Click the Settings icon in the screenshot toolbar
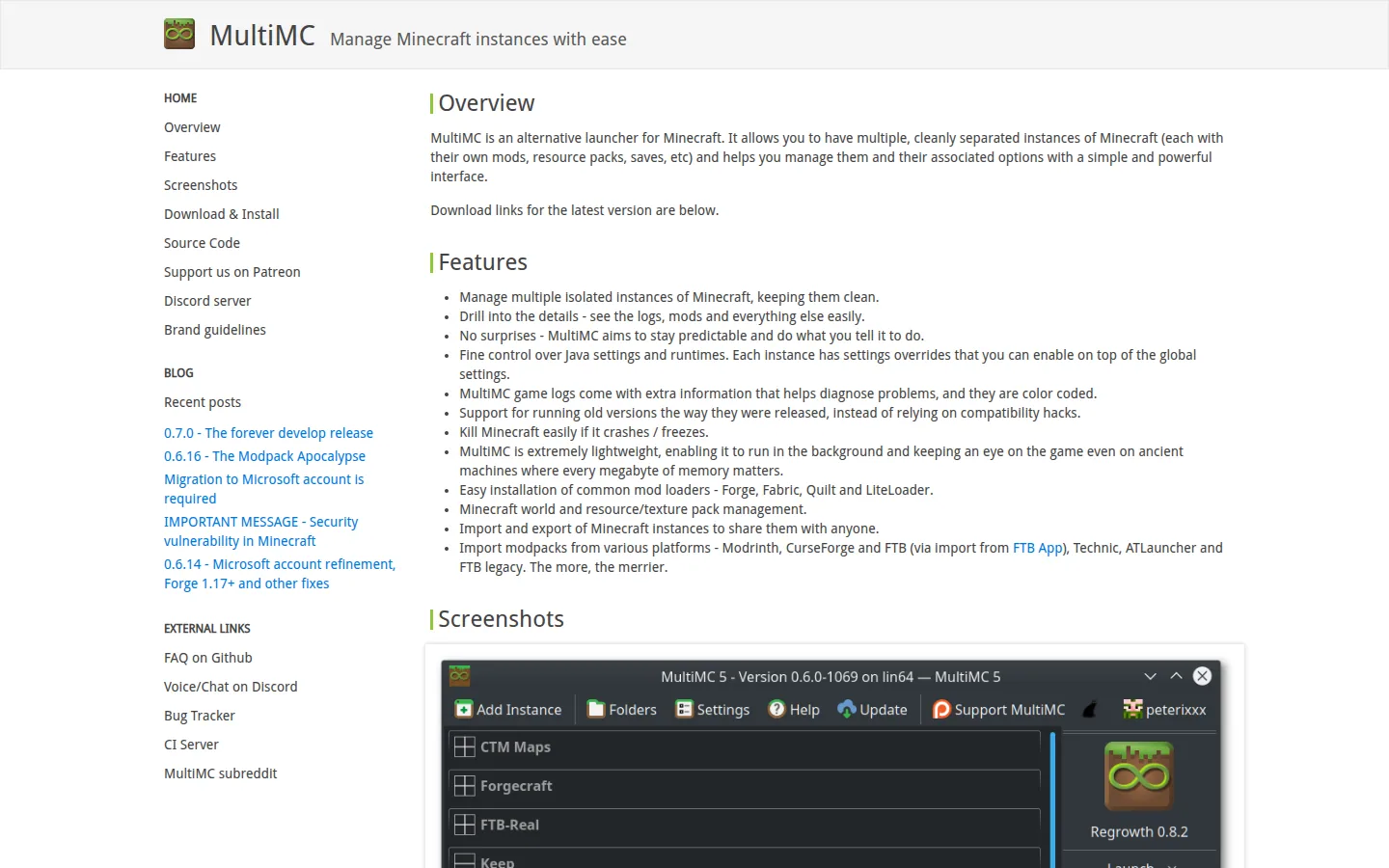The width and height of the screenshot is (1389, 868). pyautogui.click(x=684, y=710)
